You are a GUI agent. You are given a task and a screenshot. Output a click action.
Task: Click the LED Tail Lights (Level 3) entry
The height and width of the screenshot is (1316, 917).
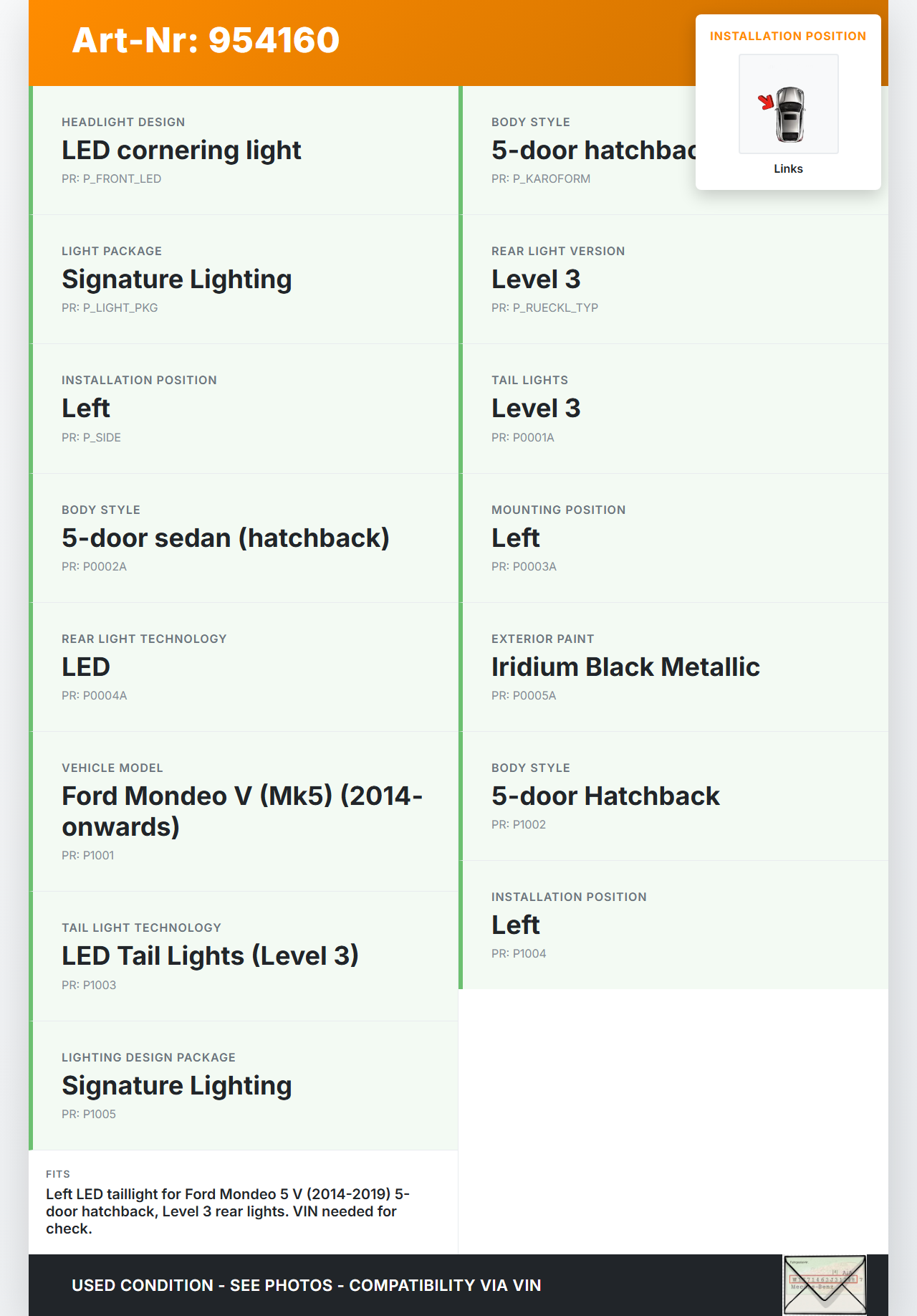point(210,956)
